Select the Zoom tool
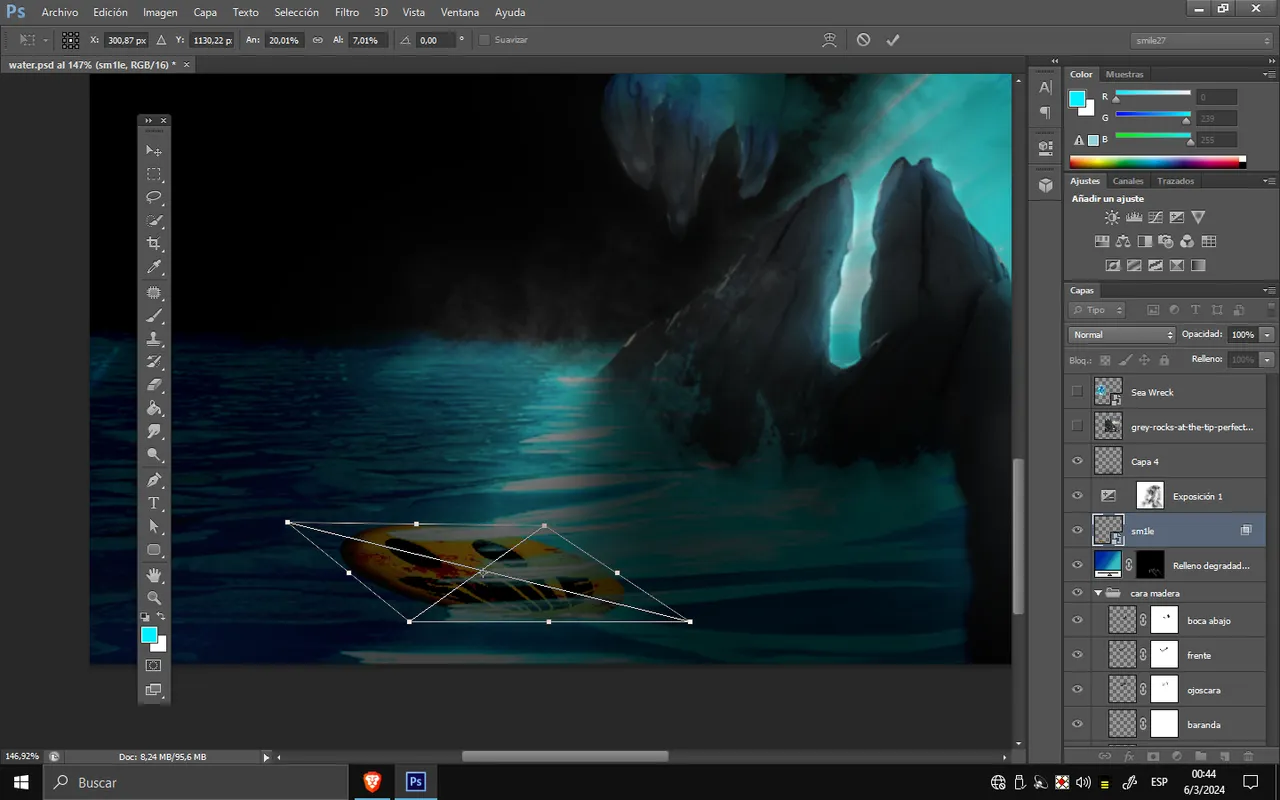 [x=154, y=598]
